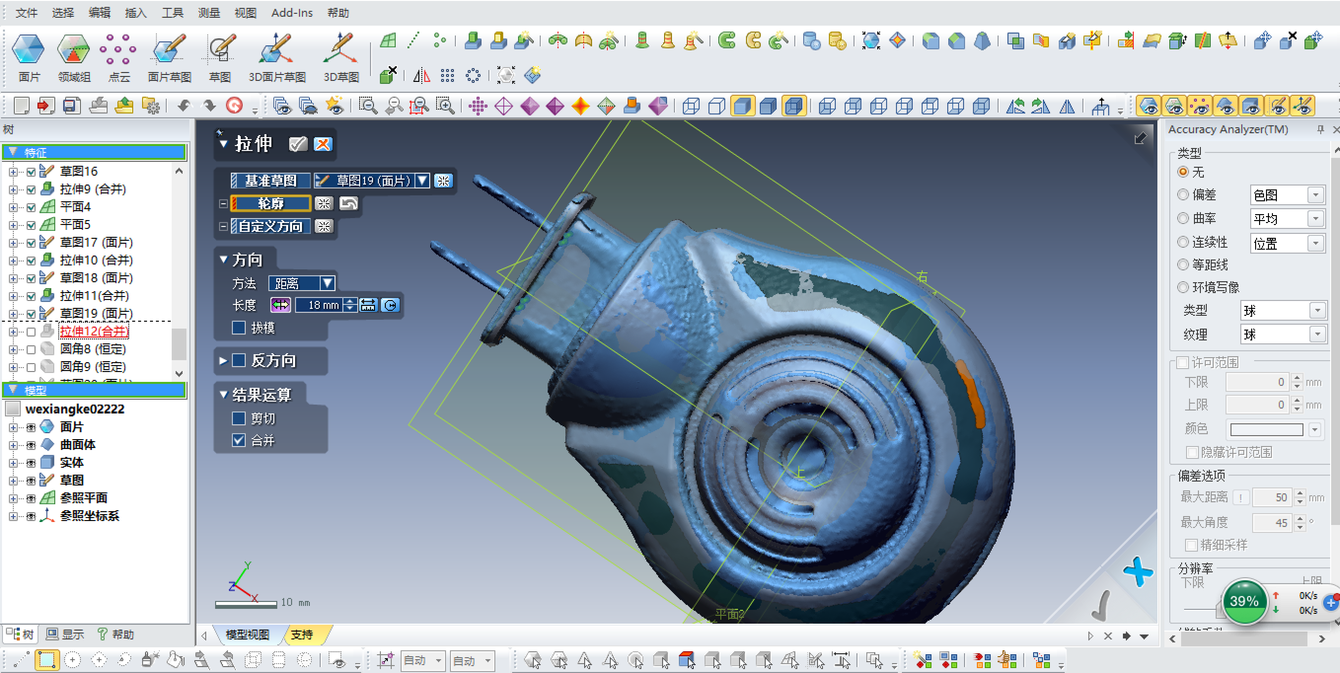Click the rectangle selection mode icon

tap(46, 660)
